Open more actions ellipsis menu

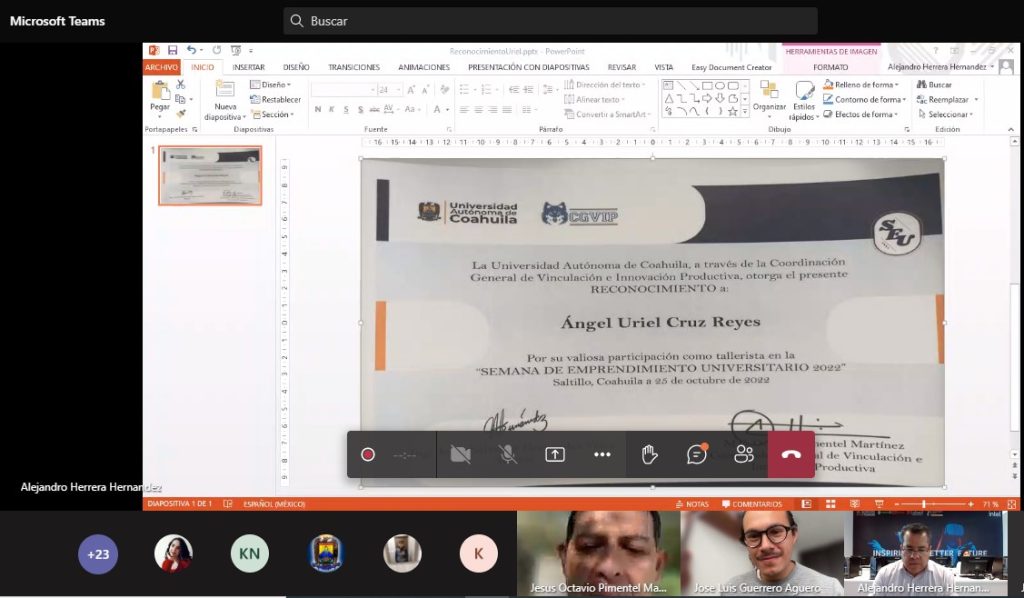(602, 454)
